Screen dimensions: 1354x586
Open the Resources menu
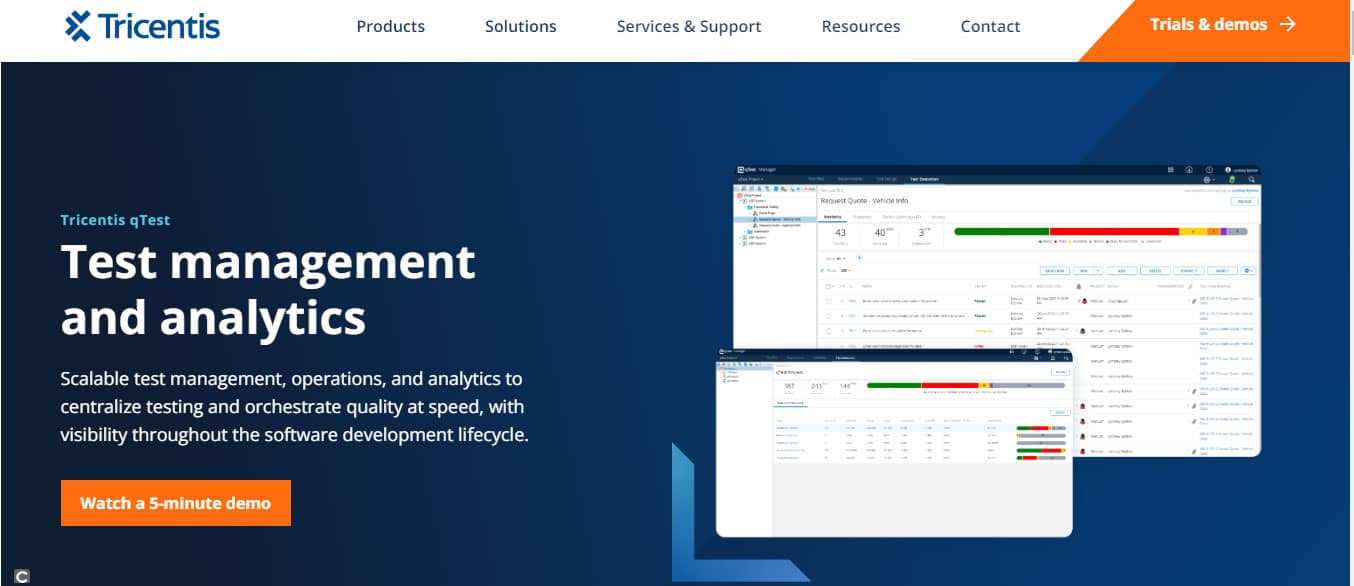(861, 27)
